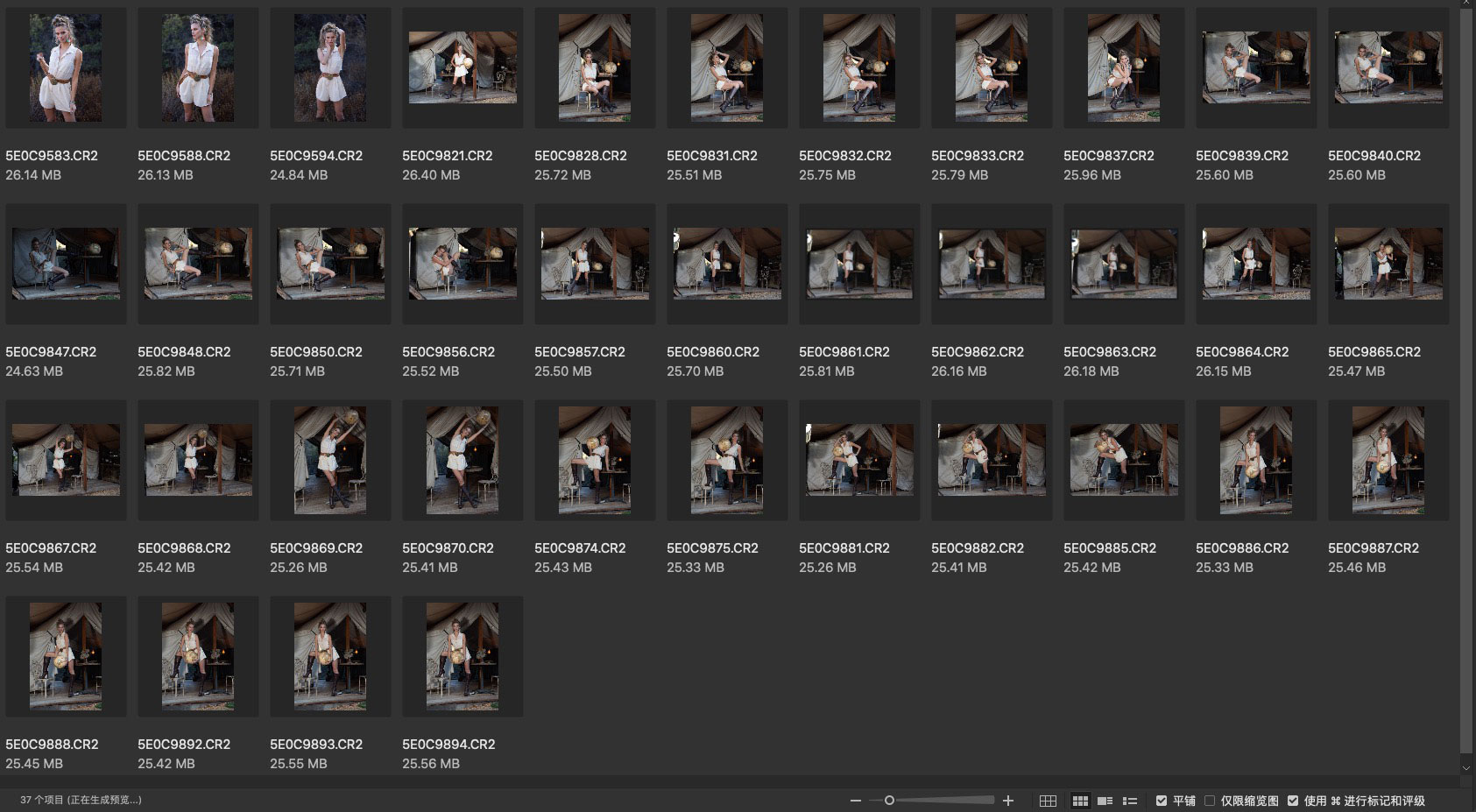
Task: Switch to list view icon
Action: (1130, 801)
